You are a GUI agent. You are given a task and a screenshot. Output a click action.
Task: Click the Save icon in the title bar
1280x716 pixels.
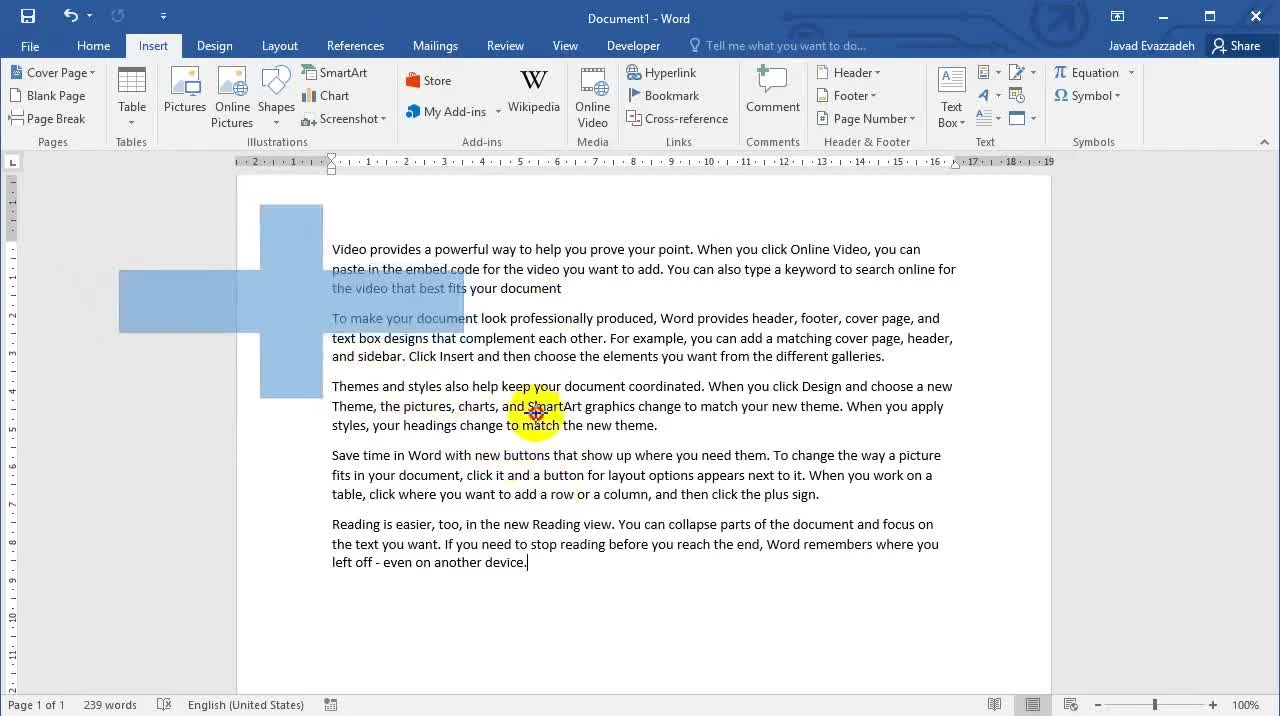pyautogui.click(x=27, y=16)
